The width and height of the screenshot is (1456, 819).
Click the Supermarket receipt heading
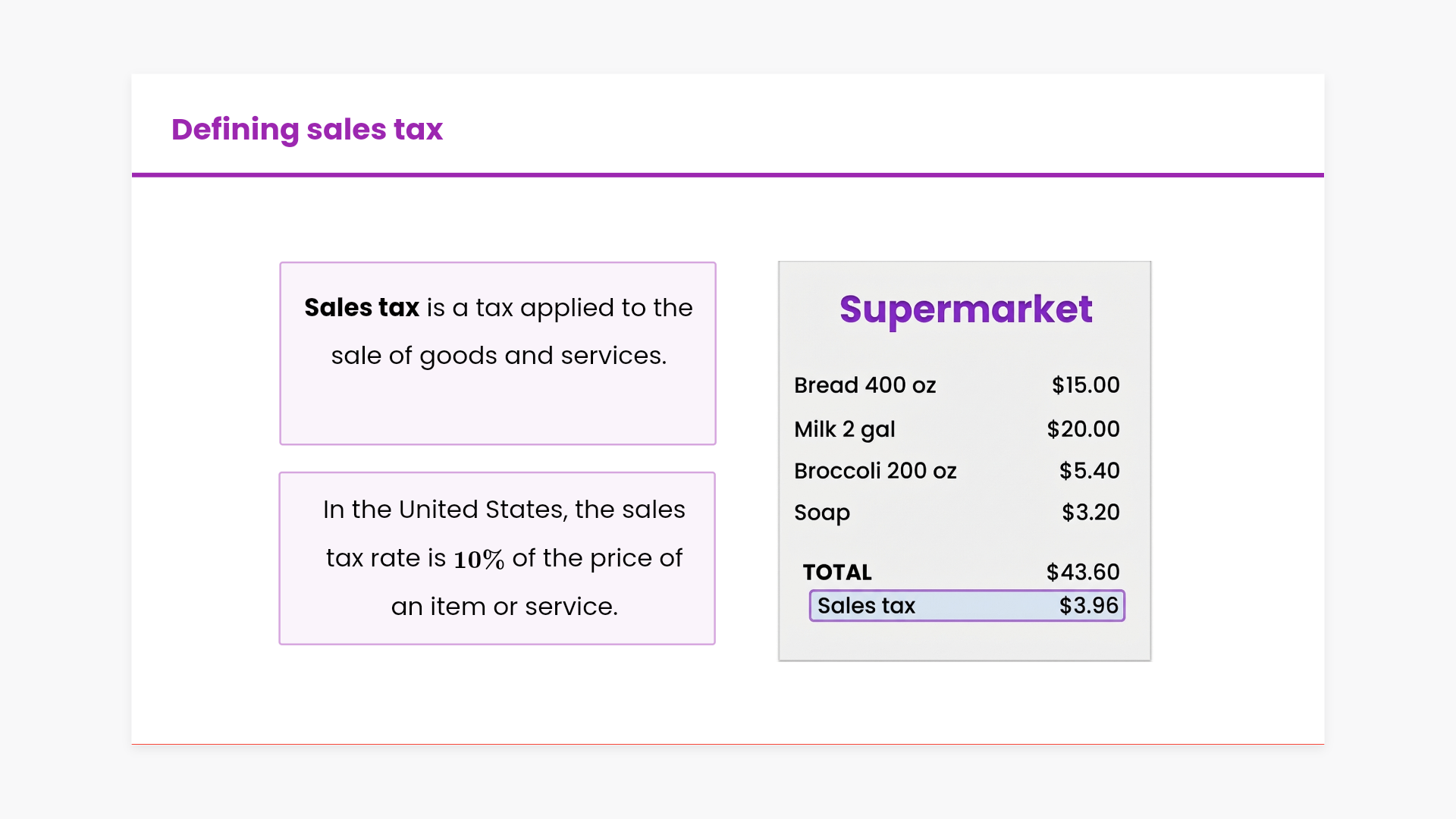965,309
